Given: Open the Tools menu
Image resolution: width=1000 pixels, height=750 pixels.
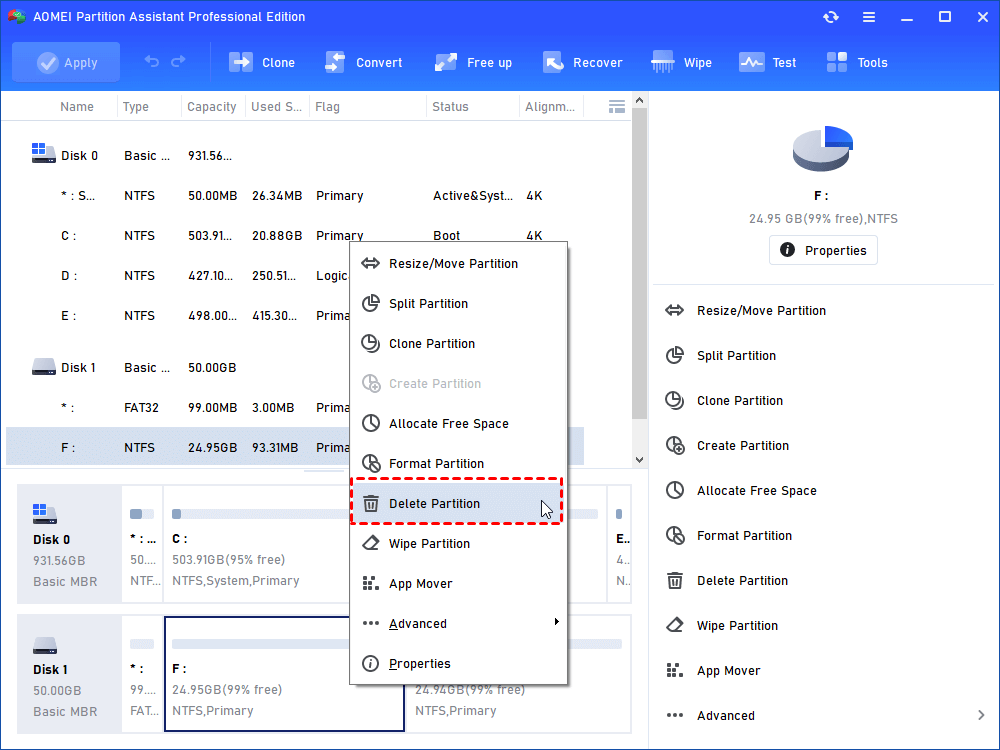Looking at the screenshot, I should pos(857,62).
